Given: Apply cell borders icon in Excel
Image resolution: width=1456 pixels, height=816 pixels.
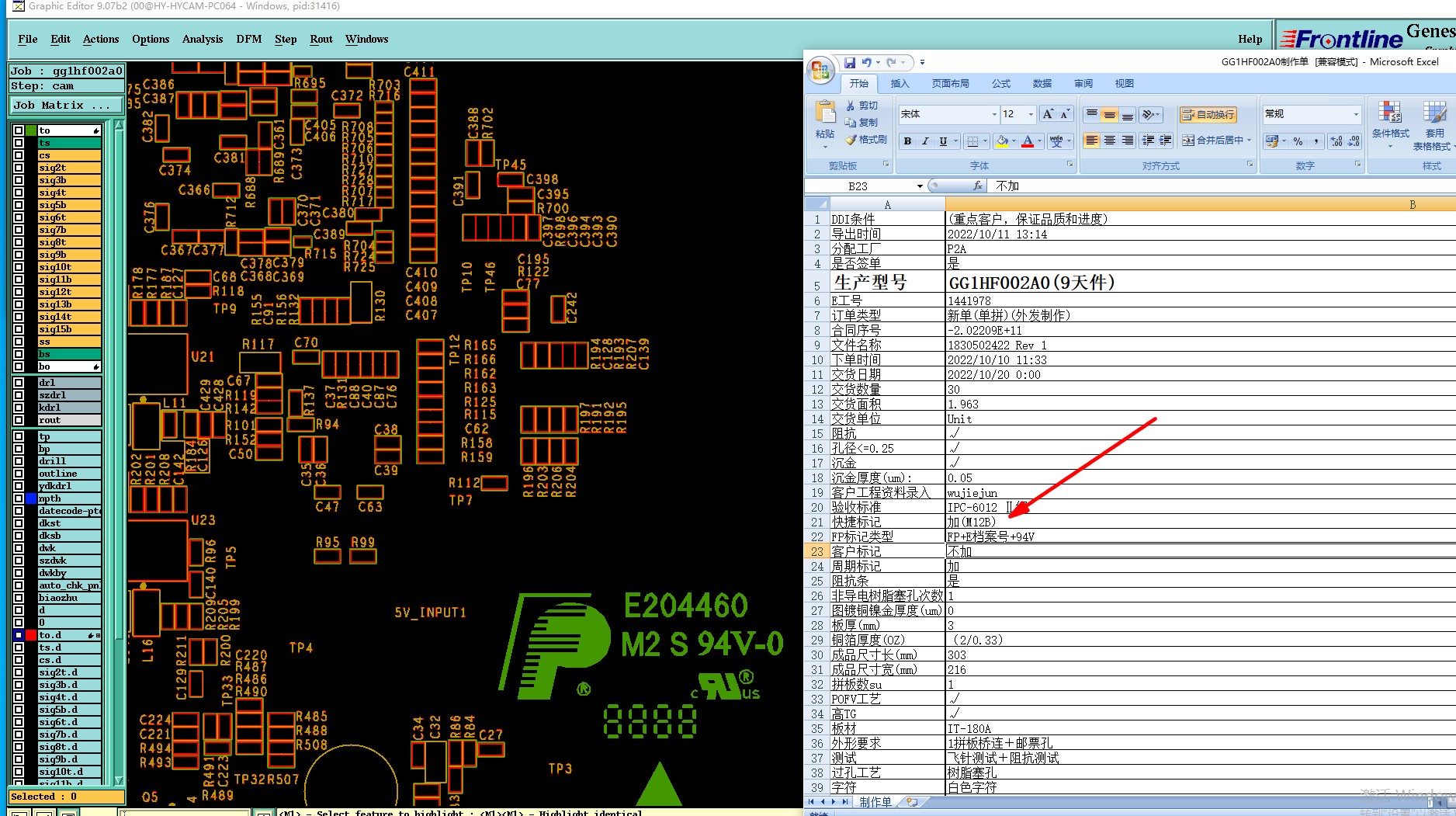Looking at the screenshot, I should (x=972, y=141).
